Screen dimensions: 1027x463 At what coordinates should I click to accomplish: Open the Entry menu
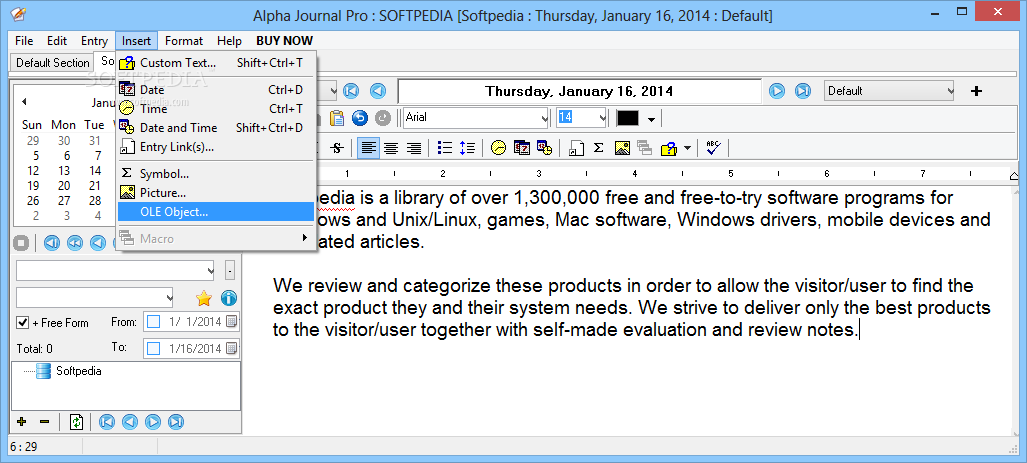[94, 41]
